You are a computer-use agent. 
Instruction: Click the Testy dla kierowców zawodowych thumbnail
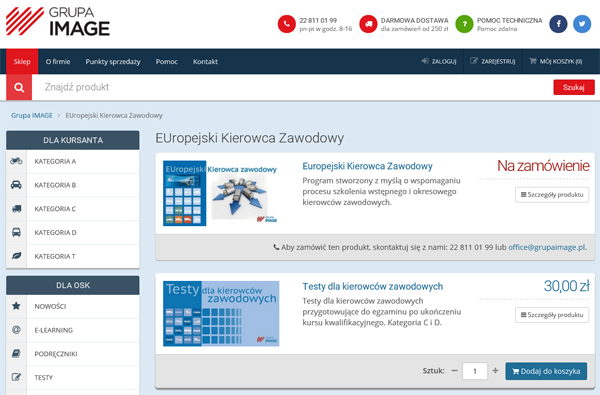[x=221, y=313]
